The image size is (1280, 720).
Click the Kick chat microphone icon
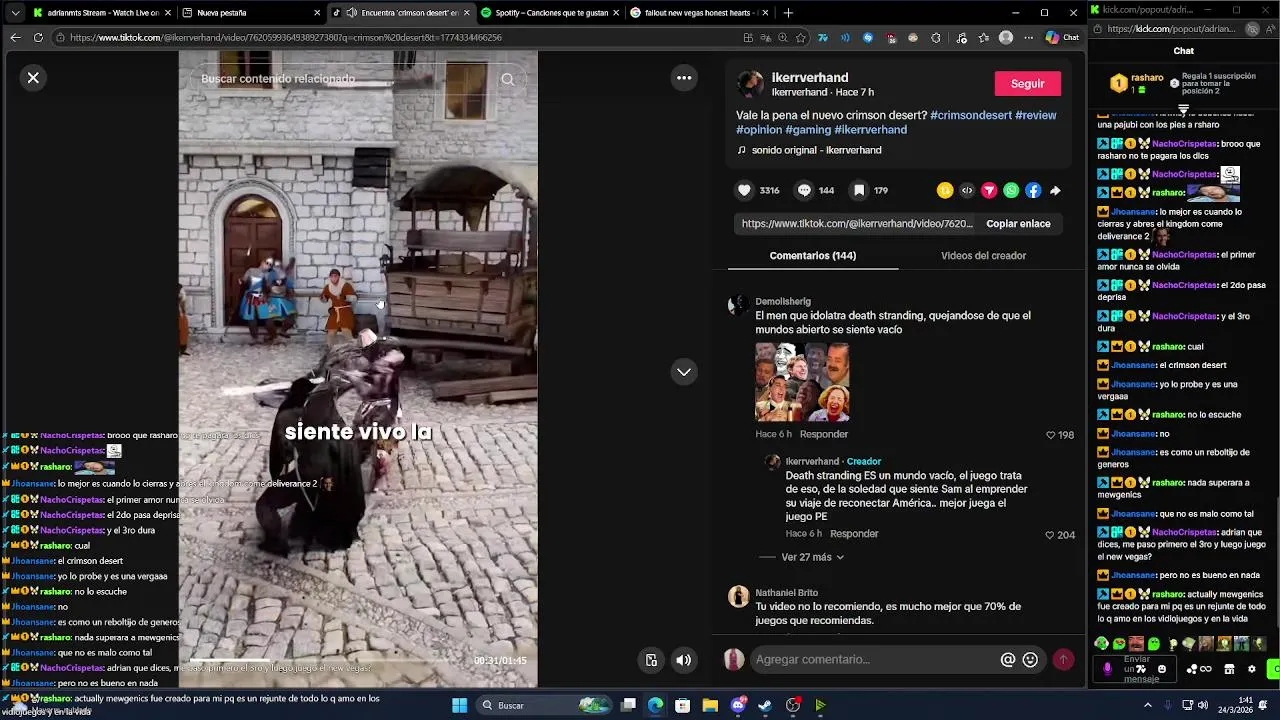(x=1107, y=669)
